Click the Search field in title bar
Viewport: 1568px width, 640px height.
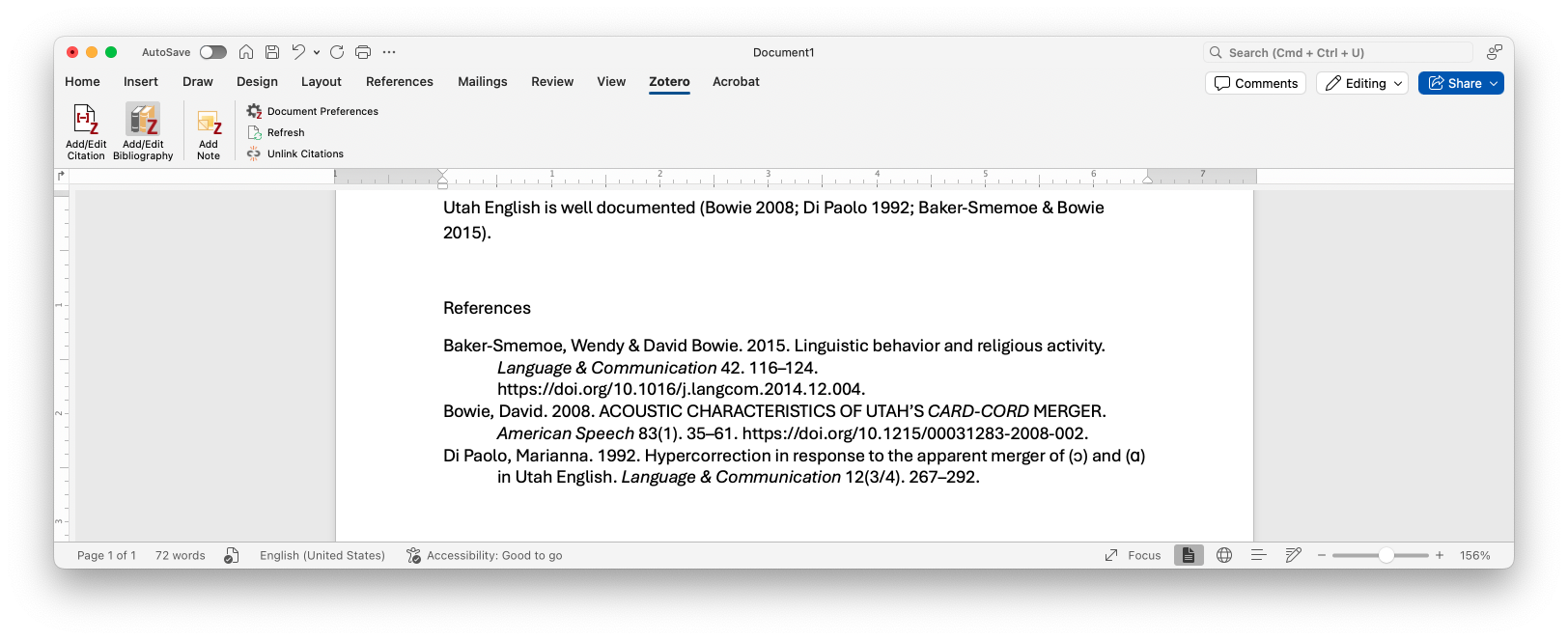tap(1338, 53)
